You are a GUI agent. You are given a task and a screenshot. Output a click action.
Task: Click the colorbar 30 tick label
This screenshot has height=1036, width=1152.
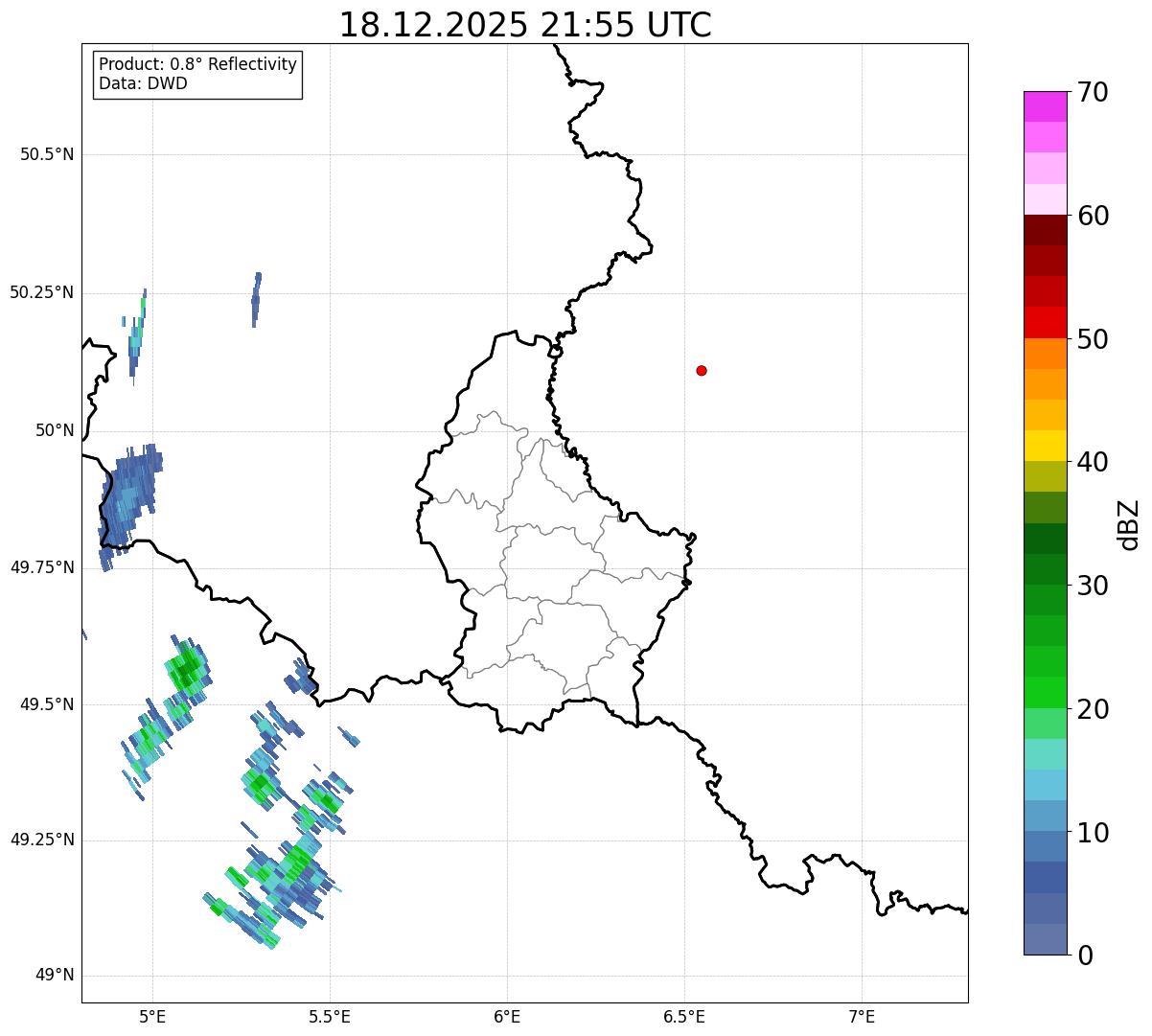tap(1093, 586)
